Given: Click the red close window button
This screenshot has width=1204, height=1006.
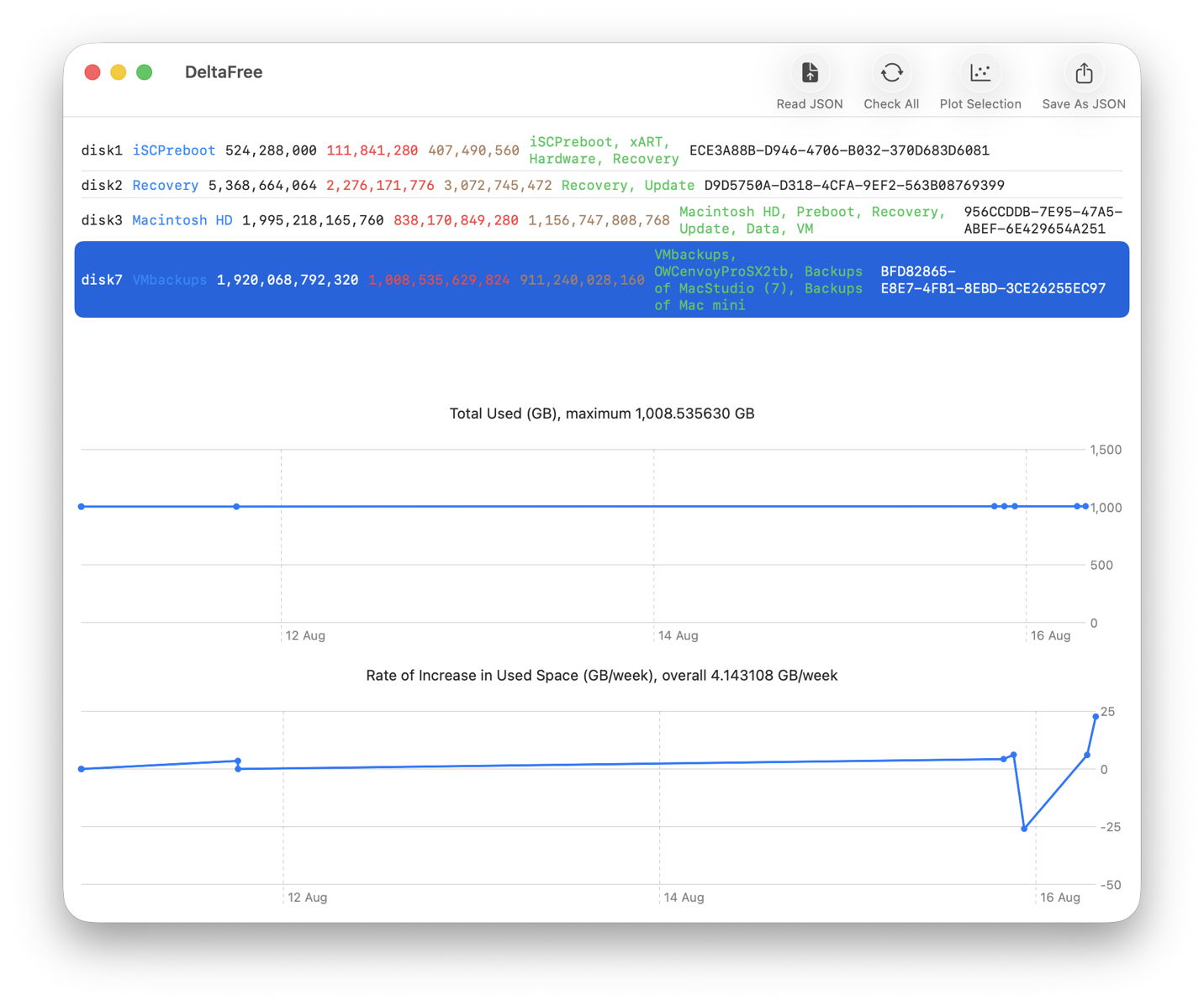Looking at the screenshot, I should click(92, 72).
